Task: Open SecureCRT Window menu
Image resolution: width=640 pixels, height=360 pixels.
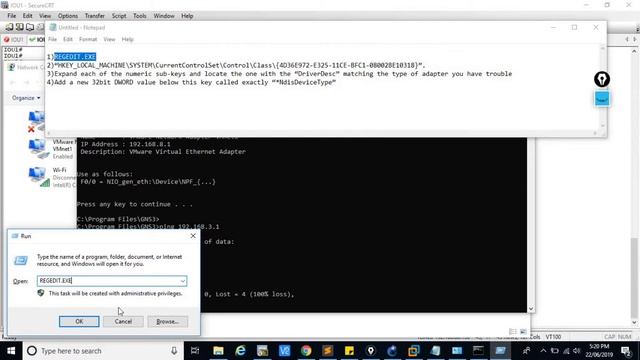Action: point(164,16)
